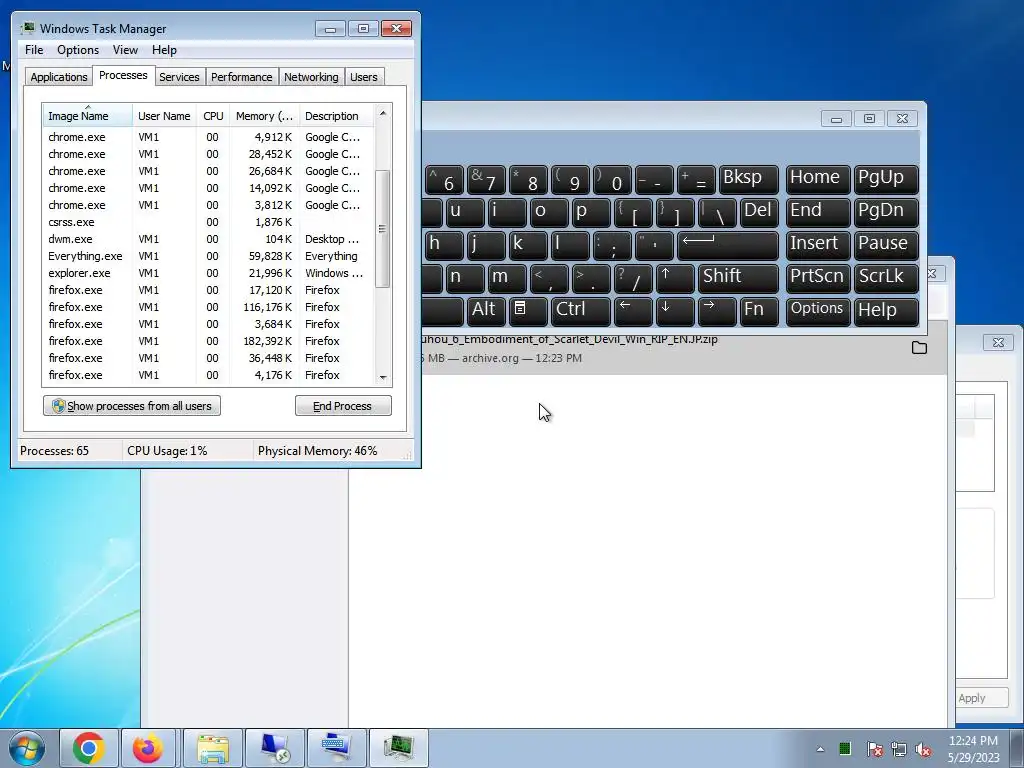Image resolution: width=1024 pixels, height=768 pixels.
Task: Switch to the Services tab
Action: (x=179, y=77)
